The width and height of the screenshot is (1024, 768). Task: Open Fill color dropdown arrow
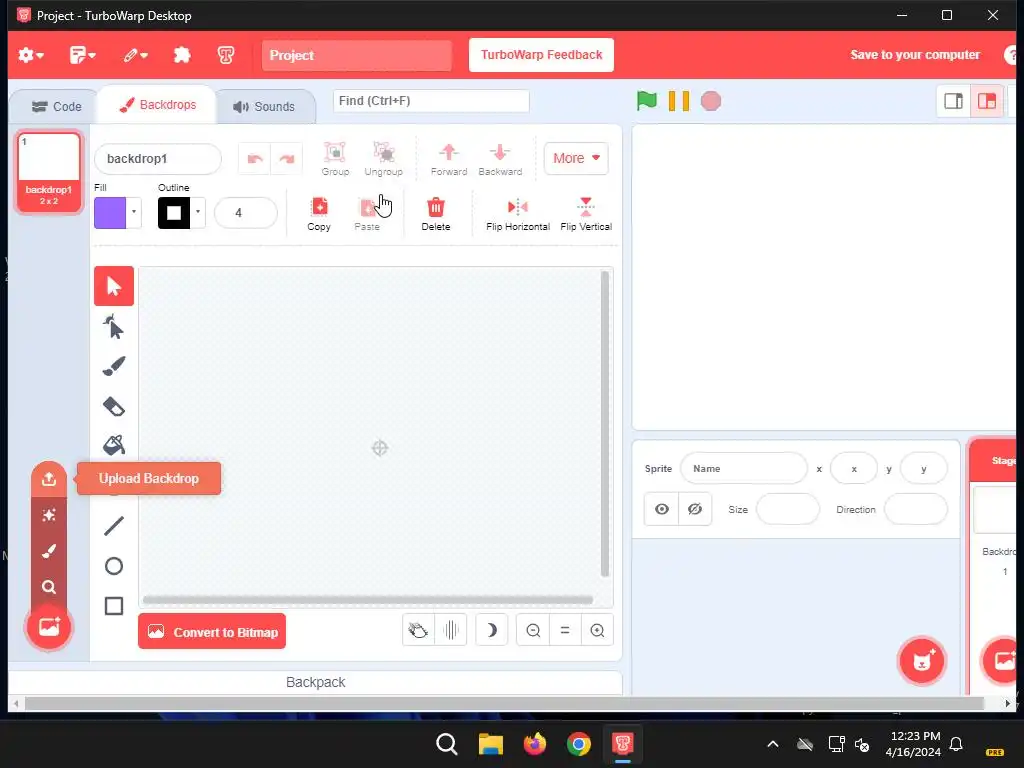click(x=134, y=212)
